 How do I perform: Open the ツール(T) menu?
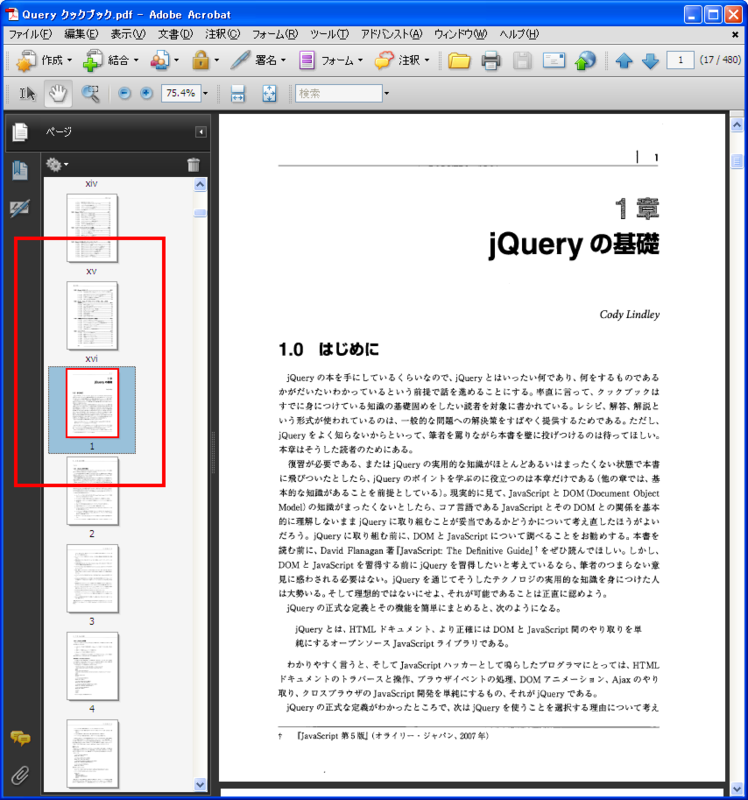coord(329,34)
